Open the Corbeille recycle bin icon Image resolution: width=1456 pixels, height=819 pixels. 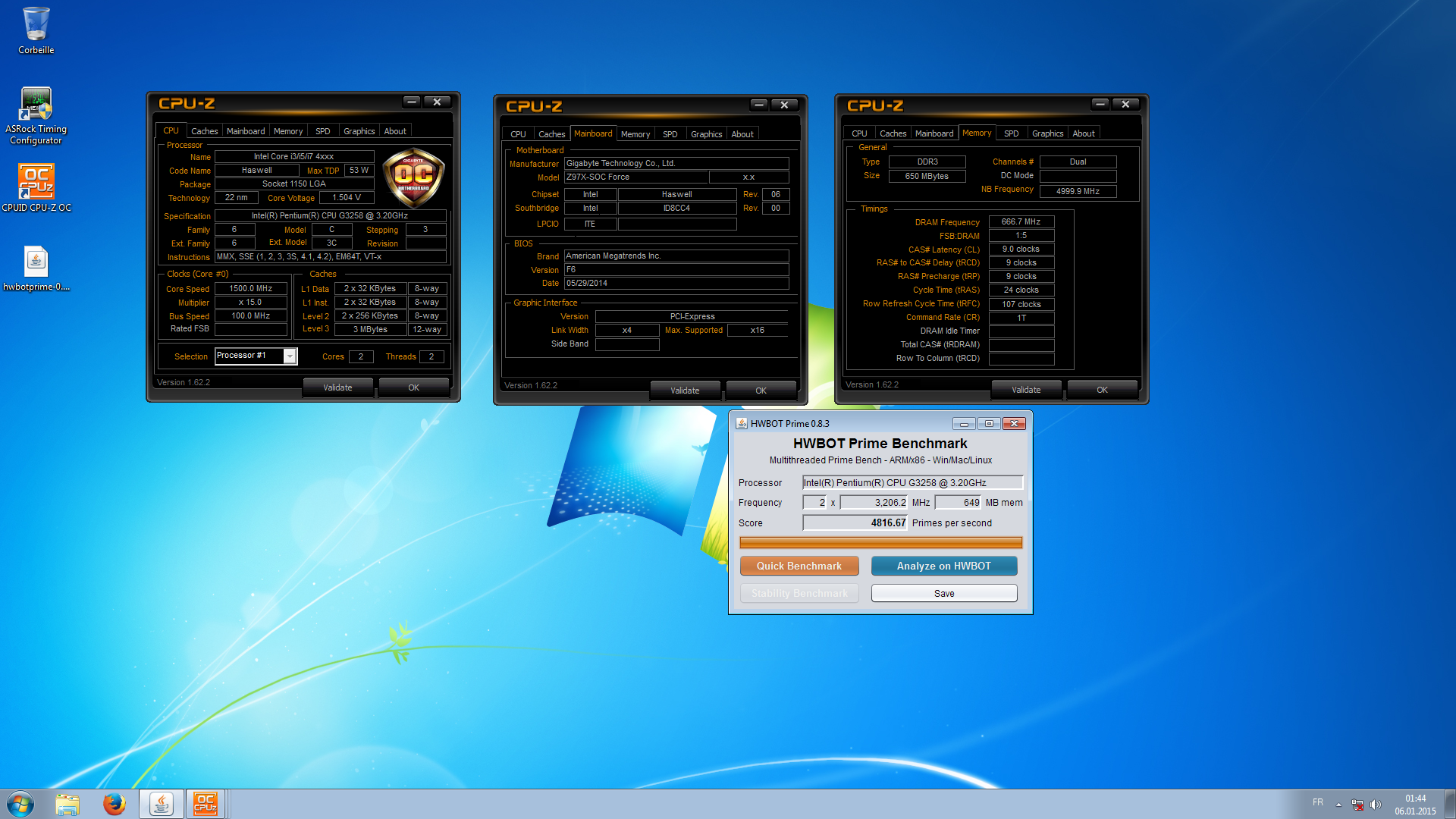(36, 30)
